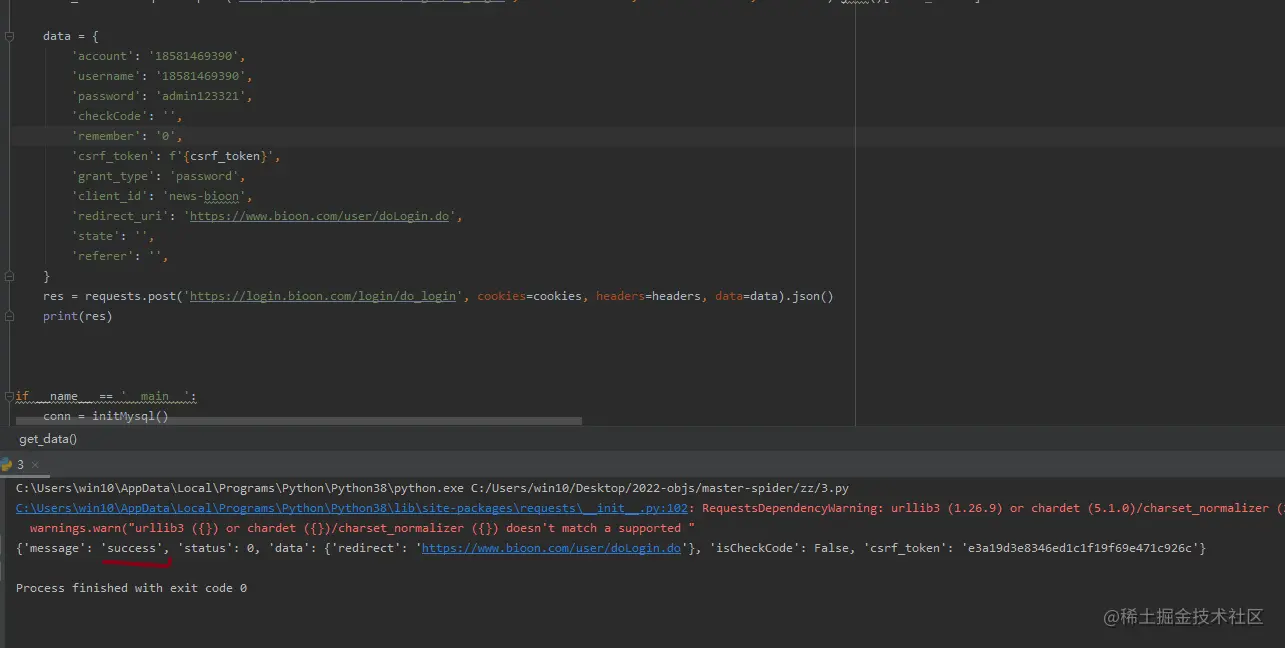
Task: Click the warnings.warn line in console
Action: [x=362, y=528]
